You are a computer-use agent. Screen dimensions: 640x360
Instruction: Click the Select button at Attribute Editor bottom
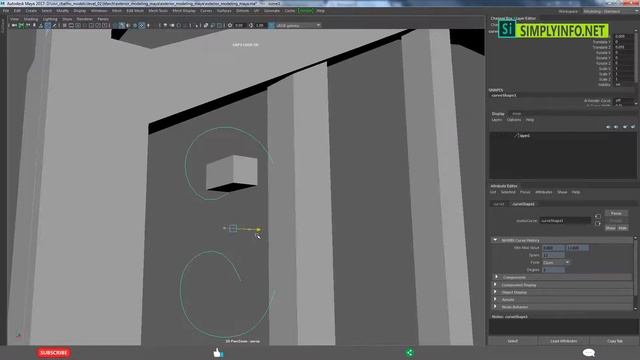[513, 341]
